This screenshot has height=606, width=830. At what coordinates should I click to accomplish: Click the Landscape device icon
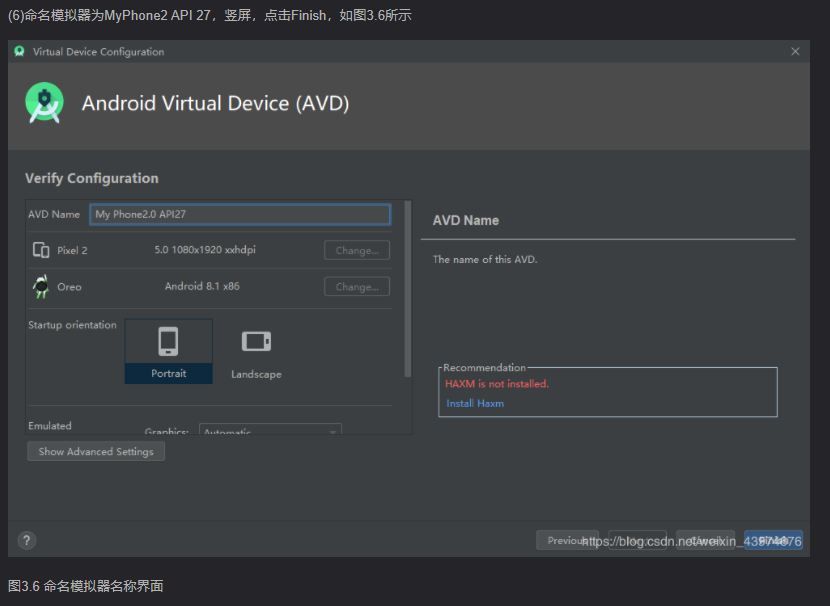click(256, 341)
